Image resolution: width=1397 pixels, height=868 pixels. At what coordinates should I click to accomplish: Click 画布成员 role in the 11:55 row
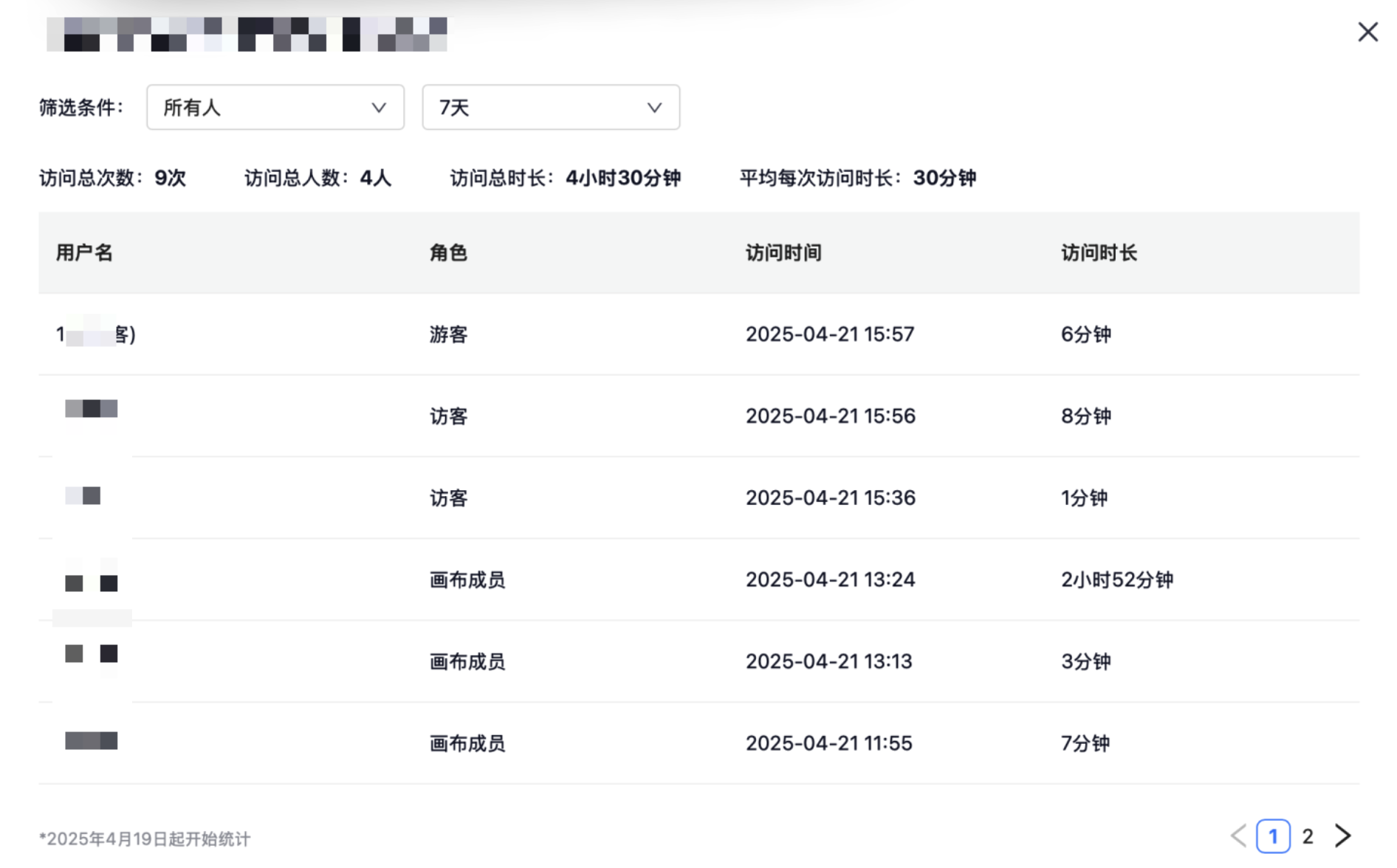pyautogui.click(x=467, y=743)
